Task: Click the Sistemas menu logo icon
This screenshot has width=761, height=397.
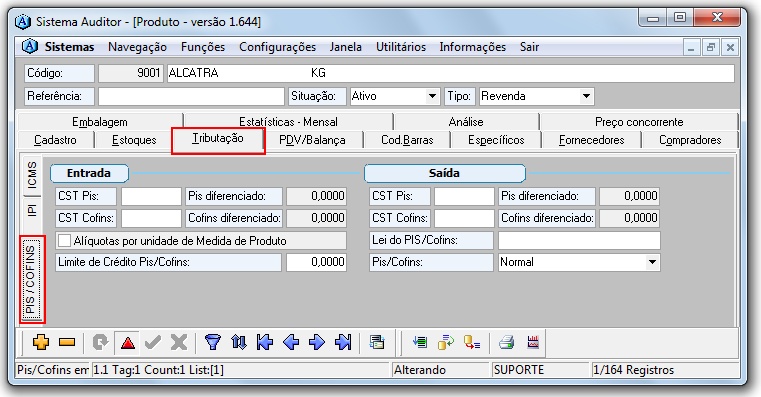Action: (x=30, y=47)
